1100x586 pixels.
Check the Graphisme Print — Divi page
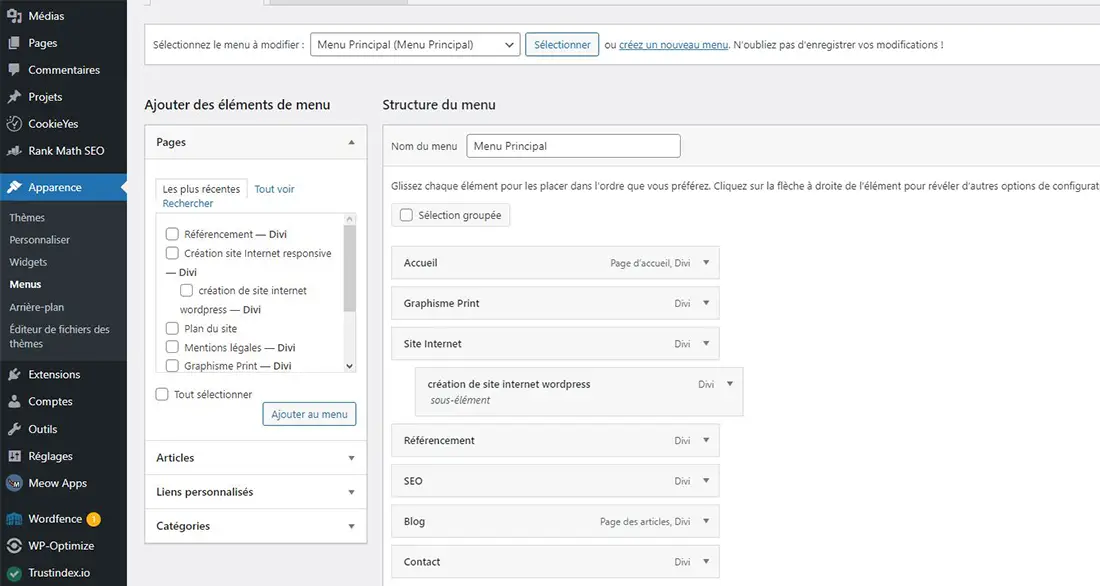[x=172, y=366]
